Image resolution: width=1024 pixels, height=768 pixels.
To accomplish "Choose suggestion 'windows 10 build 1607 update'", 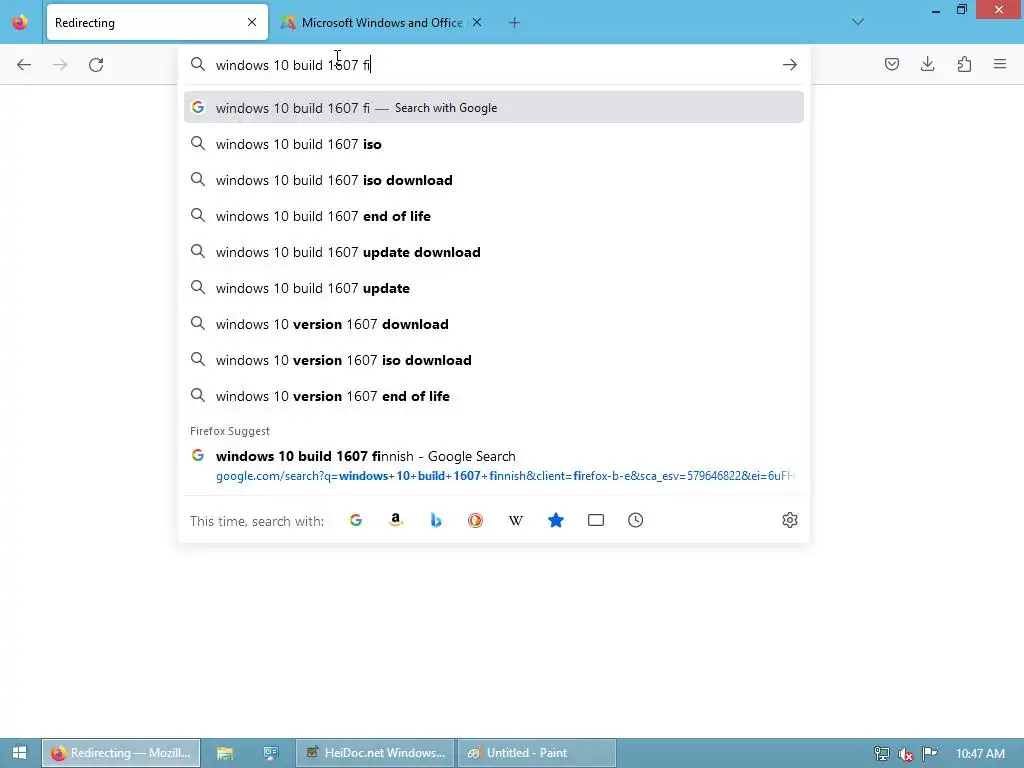I will pyautogui.click(x=494, y=288).
